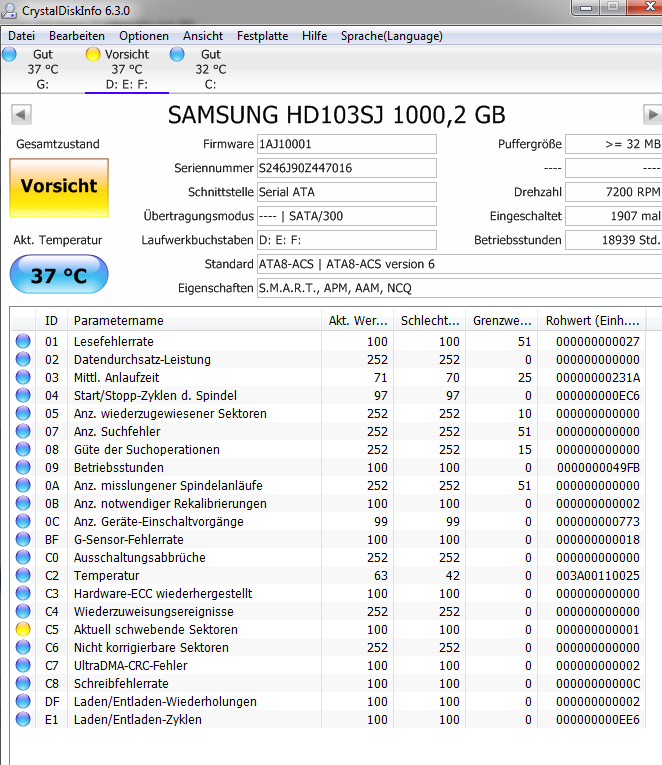Click status icon of row C2 Temperatur

click(23, 575)
